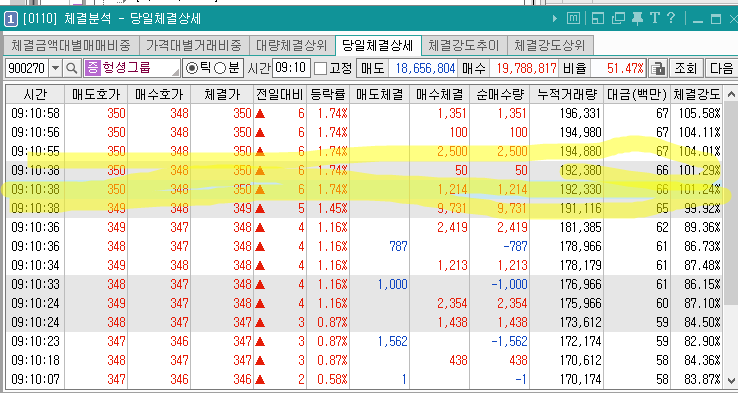The image size is (738, 393).
Task: Click the time cell 09:10:34
Action: (x=35, y=265)
